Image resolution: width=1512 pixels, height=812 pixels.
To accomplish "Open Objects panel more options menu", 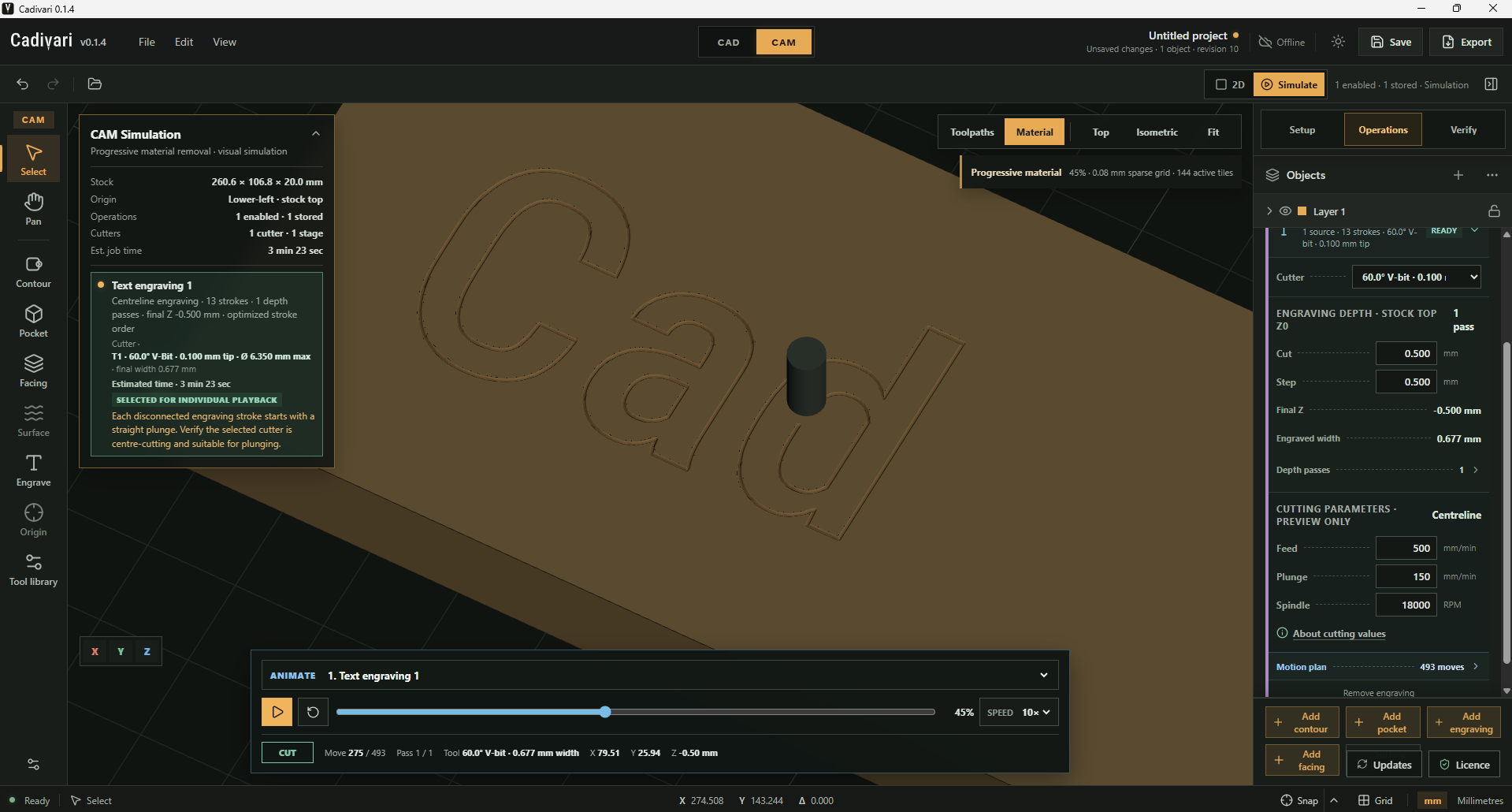I will click(1492, 175).
